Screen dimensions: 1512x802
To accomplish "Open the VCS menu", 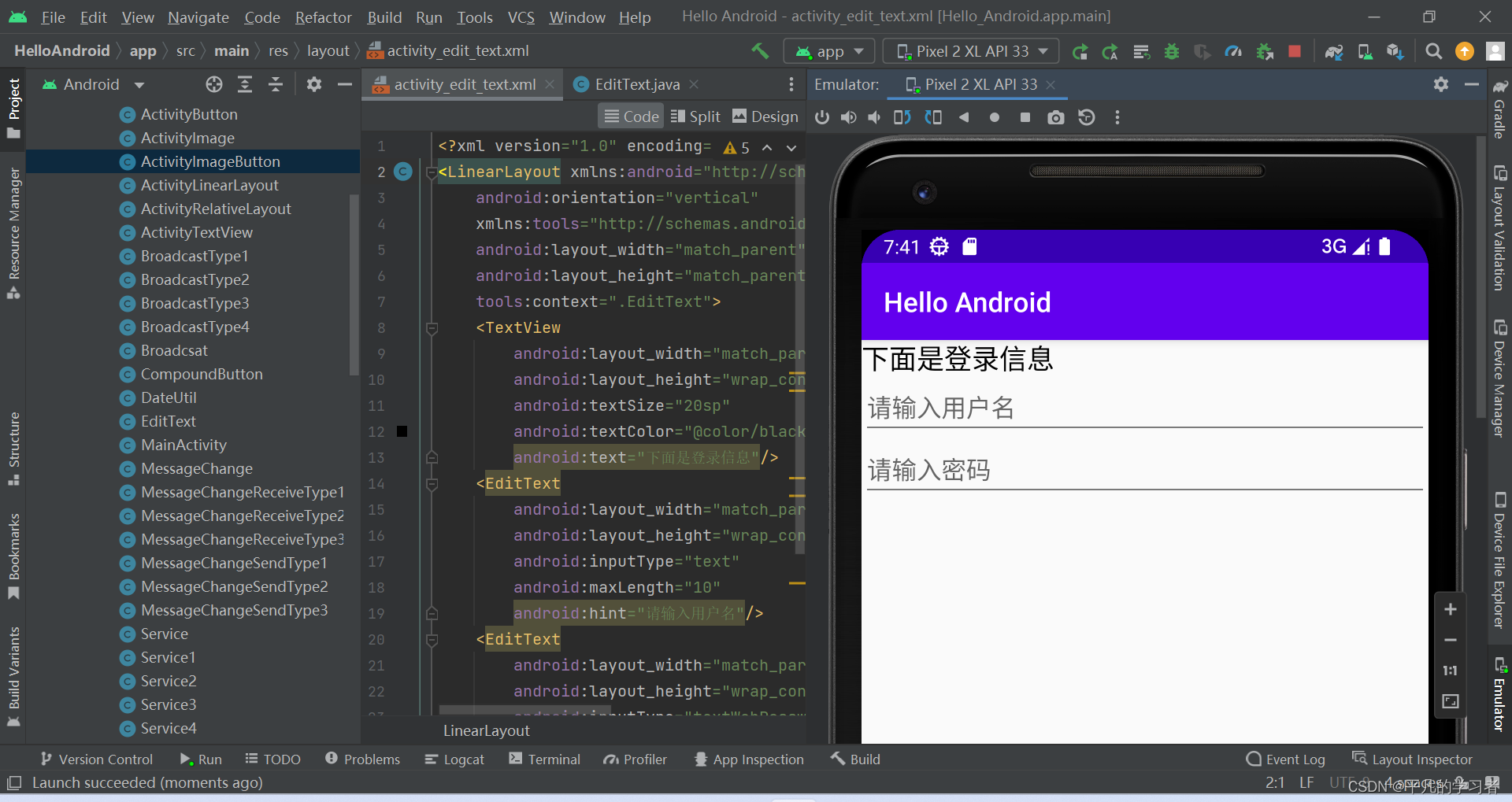I will point(521,17).
